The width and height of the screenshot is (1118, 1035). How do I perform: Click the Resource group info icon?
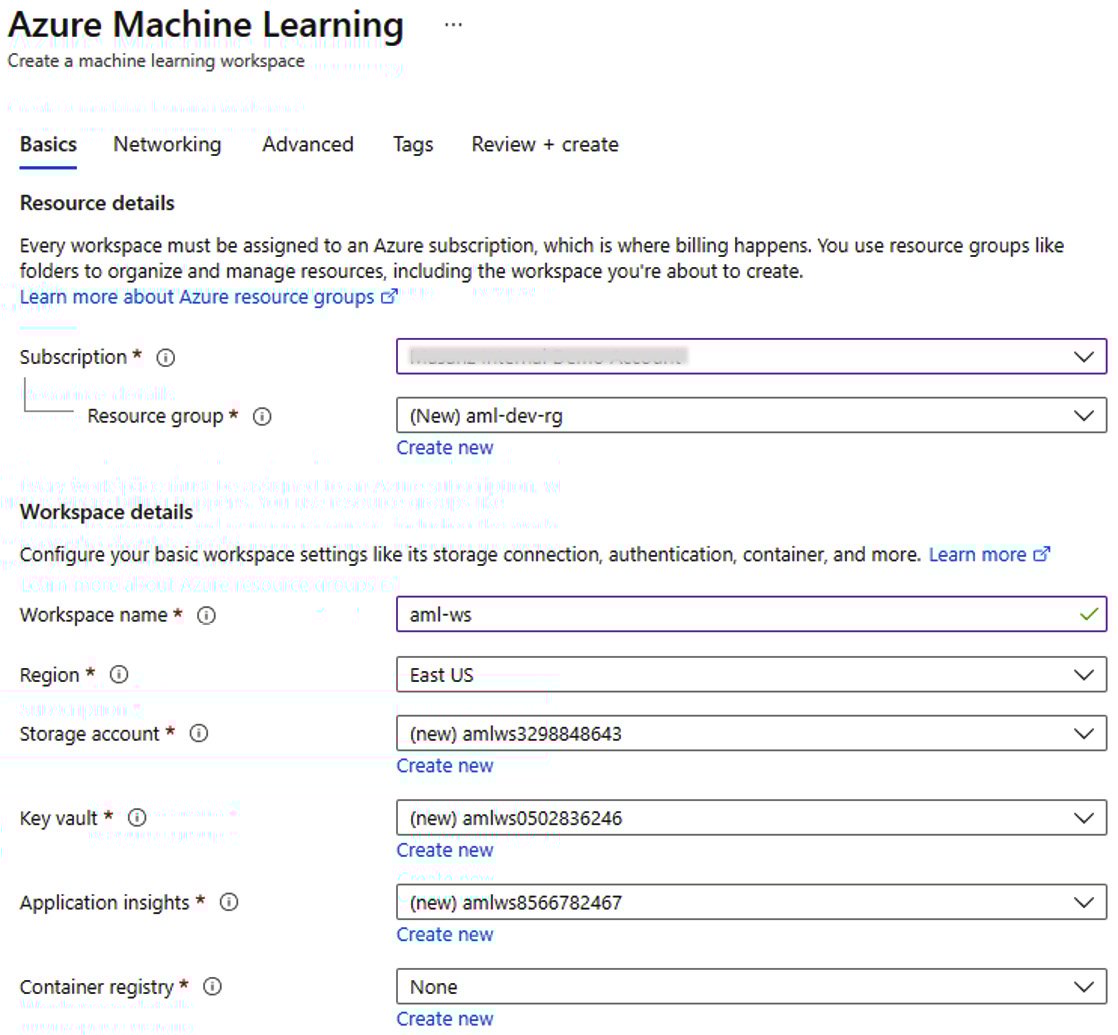pyautogui.click(x=262, y=416)
